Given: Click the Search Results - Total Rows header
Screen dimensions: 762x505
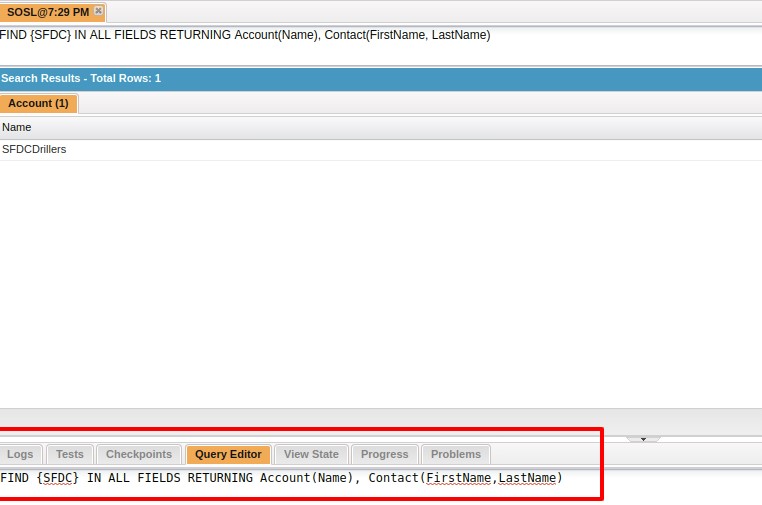Looking at the screenshot, I should pos(381,79).
